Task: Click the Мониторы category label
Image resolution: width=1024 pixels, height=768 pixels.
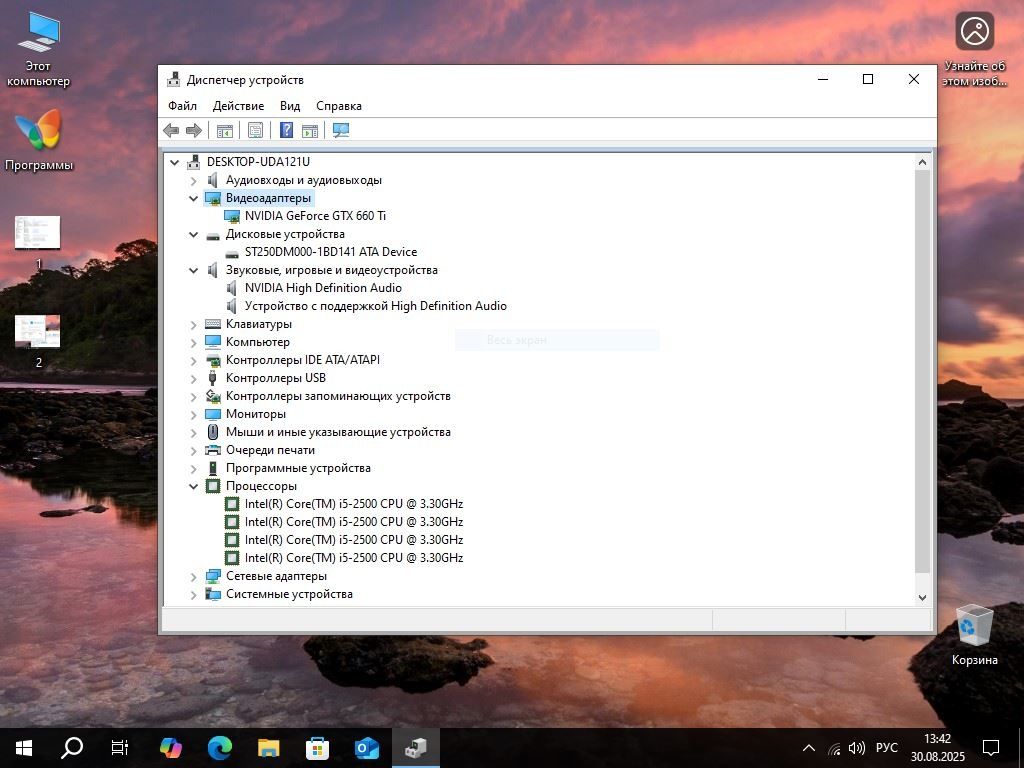Action: click(256, 414)
